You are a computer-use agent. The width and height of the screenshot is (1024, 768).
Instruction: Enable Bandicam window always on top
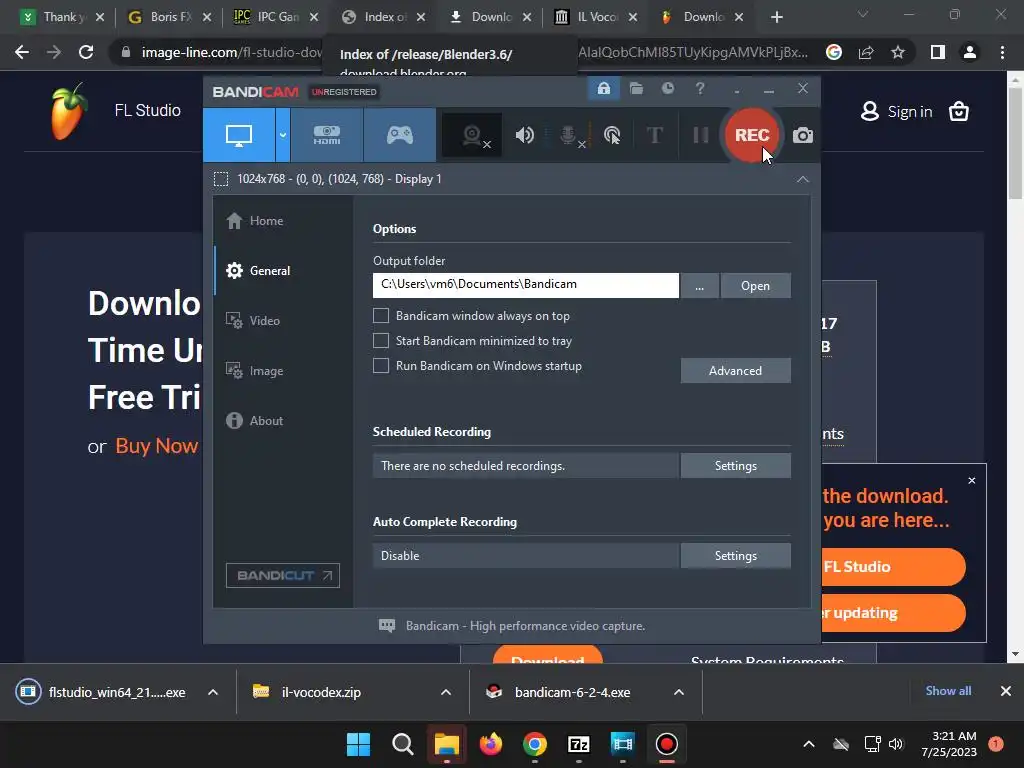point(381,315)
